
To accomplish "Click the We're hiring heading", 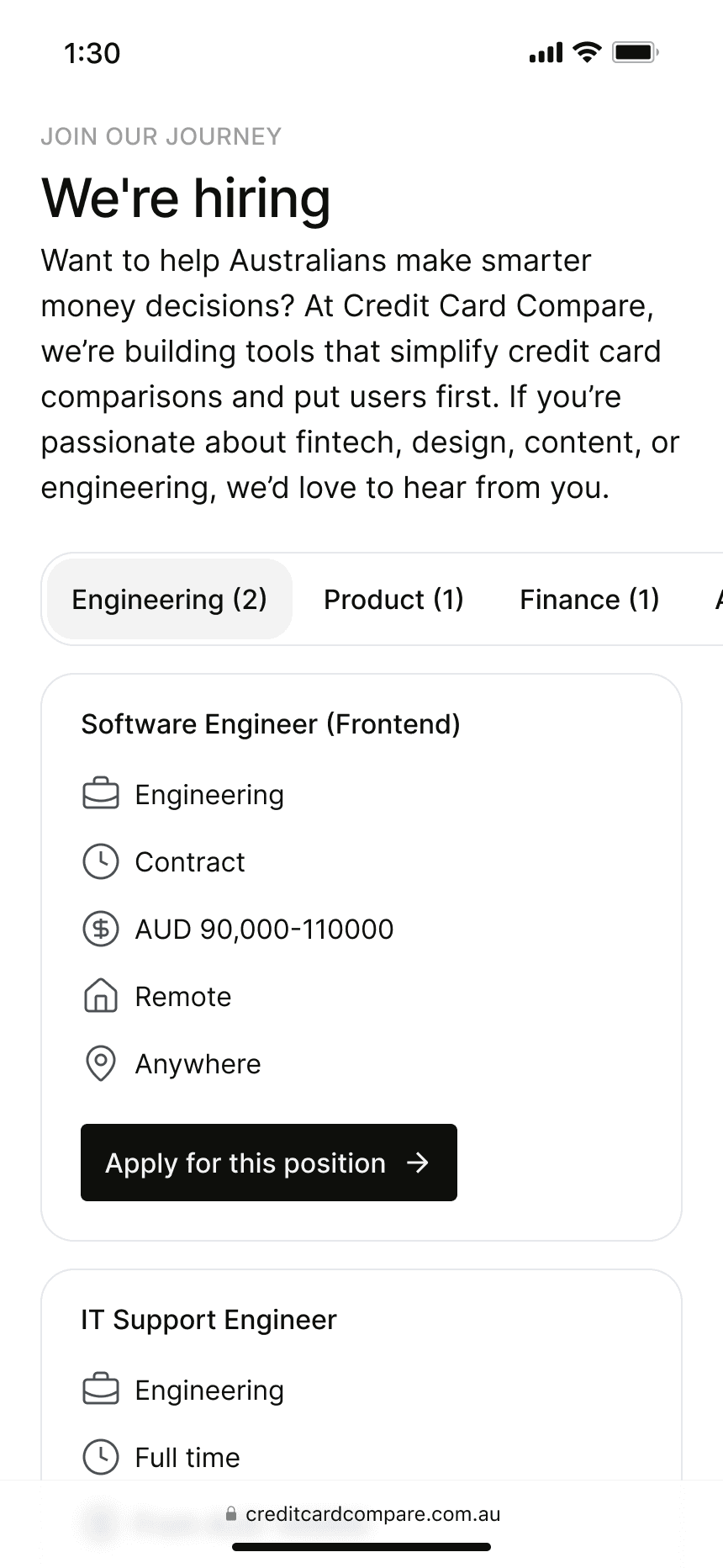I will coord(186,199).
